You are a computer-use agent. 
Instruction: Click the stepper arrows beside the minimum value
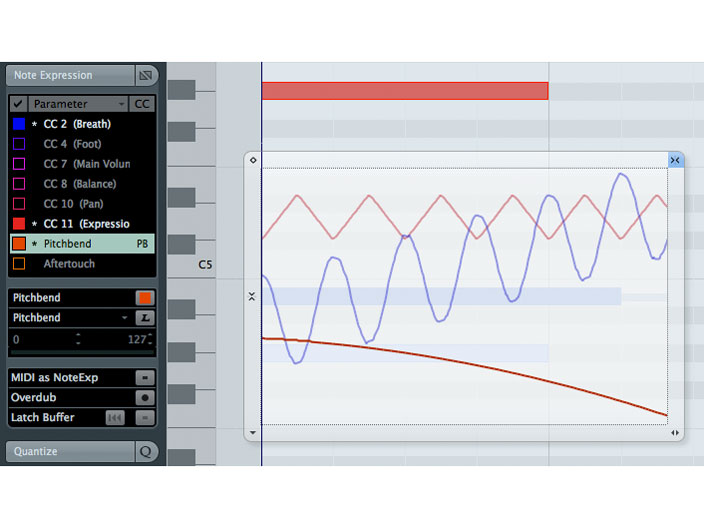coord(78,339)
